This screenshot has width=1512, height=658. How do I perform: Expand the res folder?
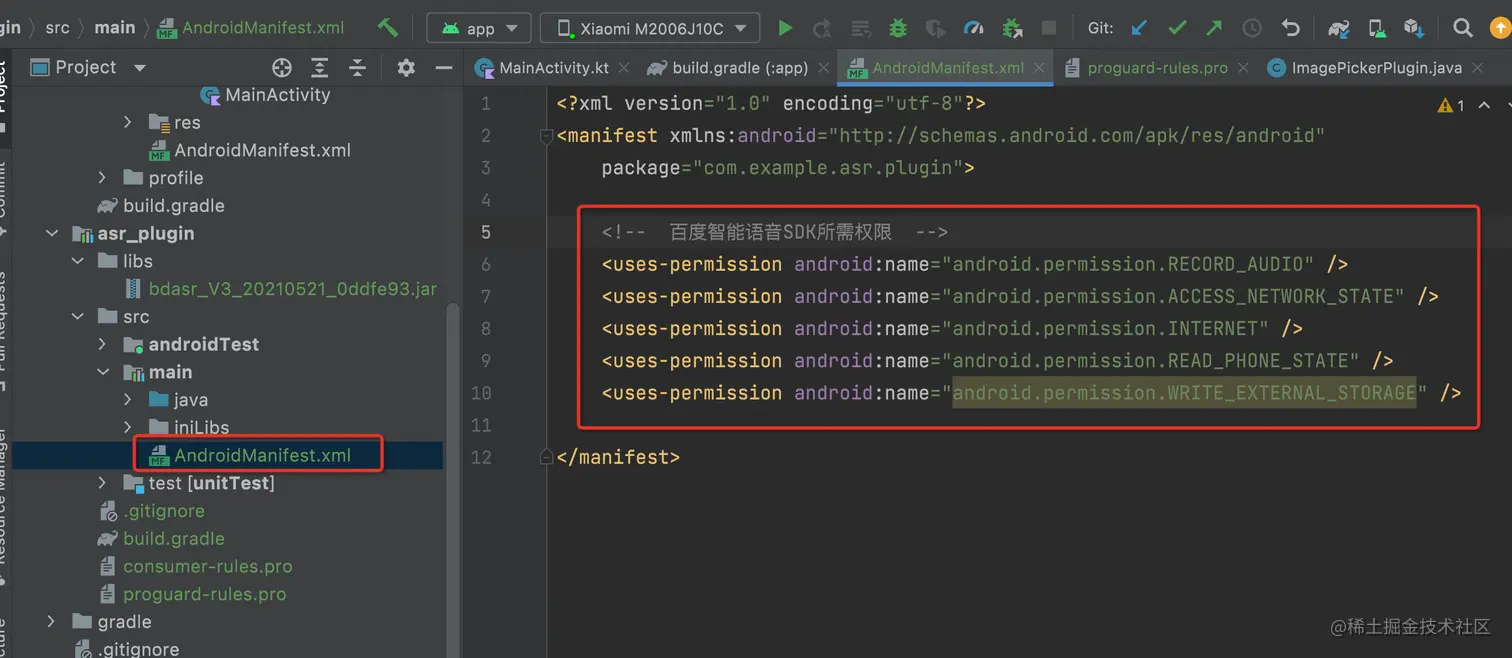tap(127, 122)
